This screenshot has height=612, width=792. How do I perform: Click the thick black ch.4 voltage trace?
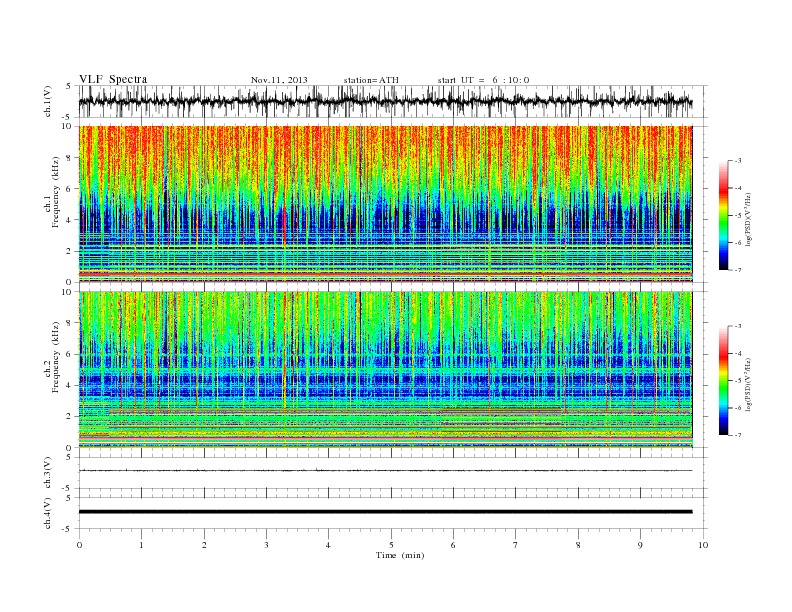pyautogui.click(x=385, y=512)
